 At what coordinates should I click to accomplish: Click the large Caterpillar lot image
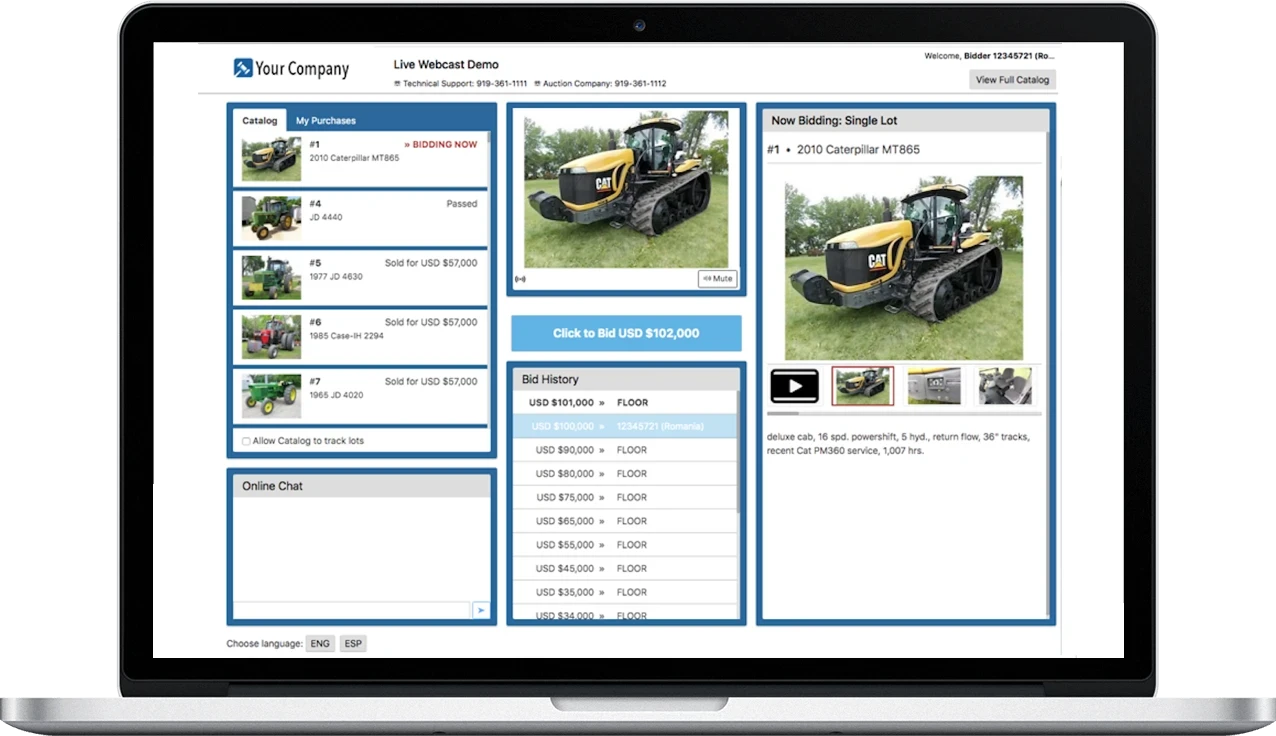[x=904, y=268]
